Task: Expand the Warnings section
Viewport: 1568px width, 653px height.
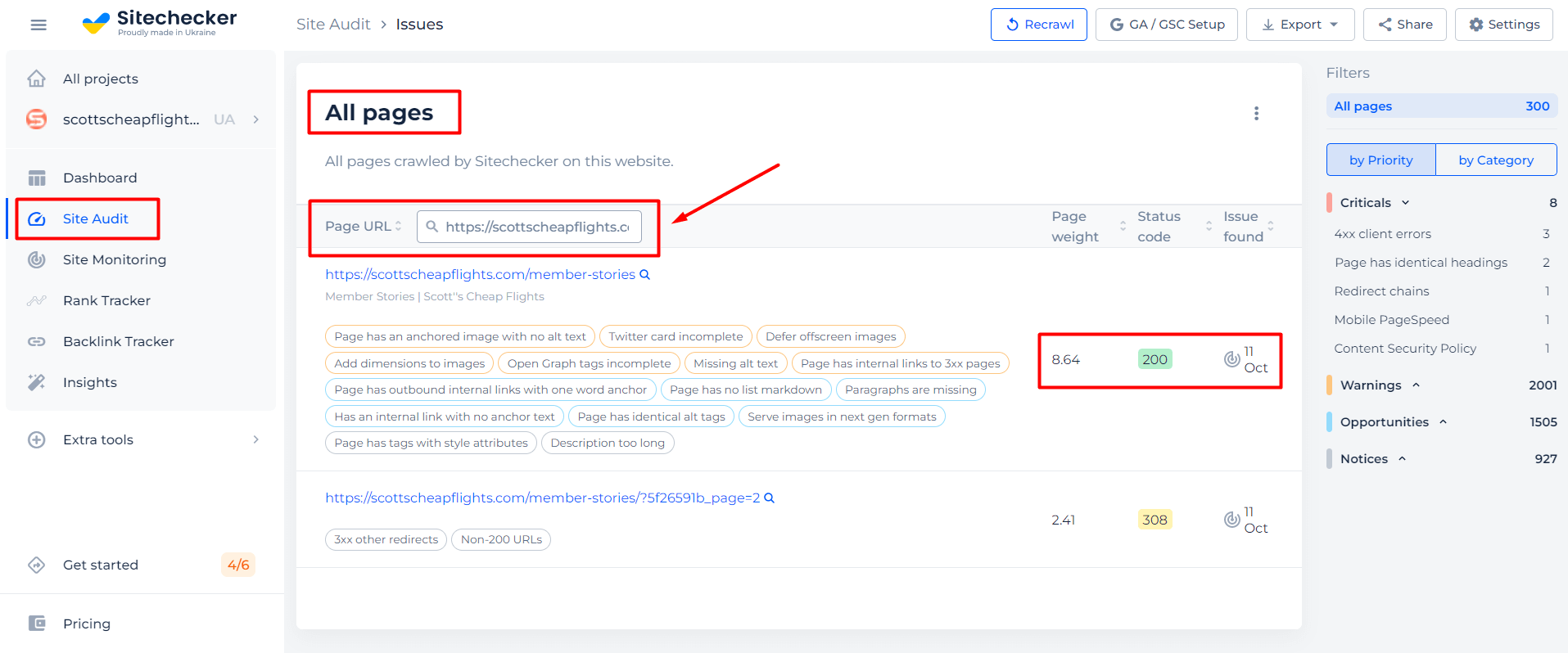Action: coord(1416,385)
